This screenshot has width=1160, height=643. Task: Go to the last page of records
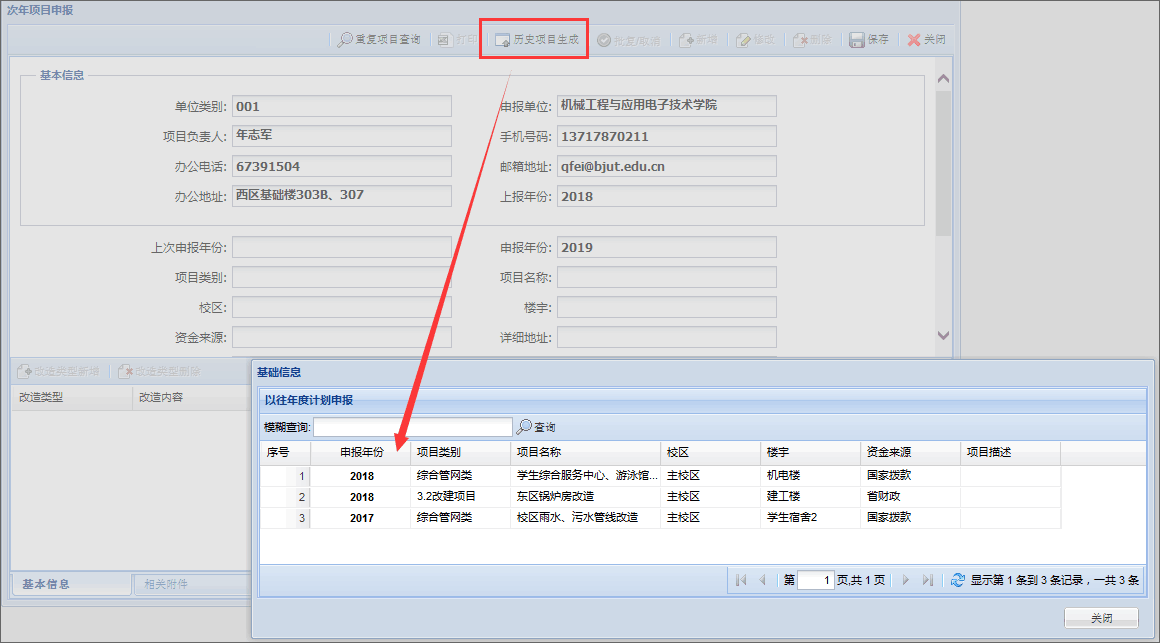tap(927, 580)
